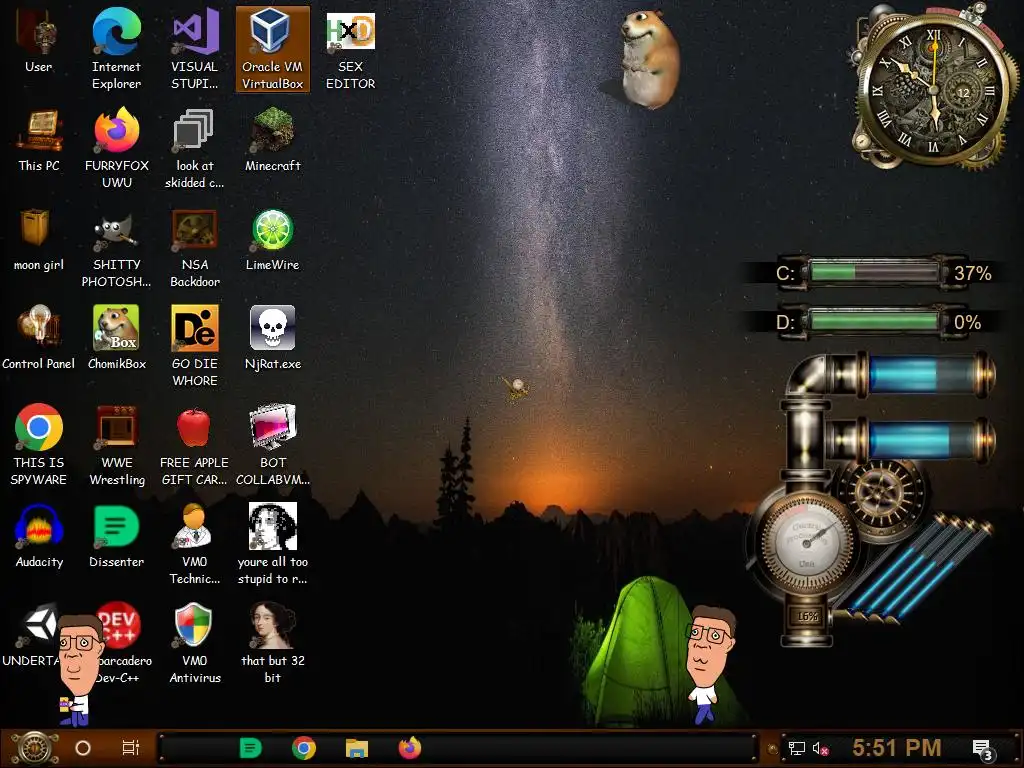Open the THIS IS SPYWARE Chrome icon

tap(39, 444)
